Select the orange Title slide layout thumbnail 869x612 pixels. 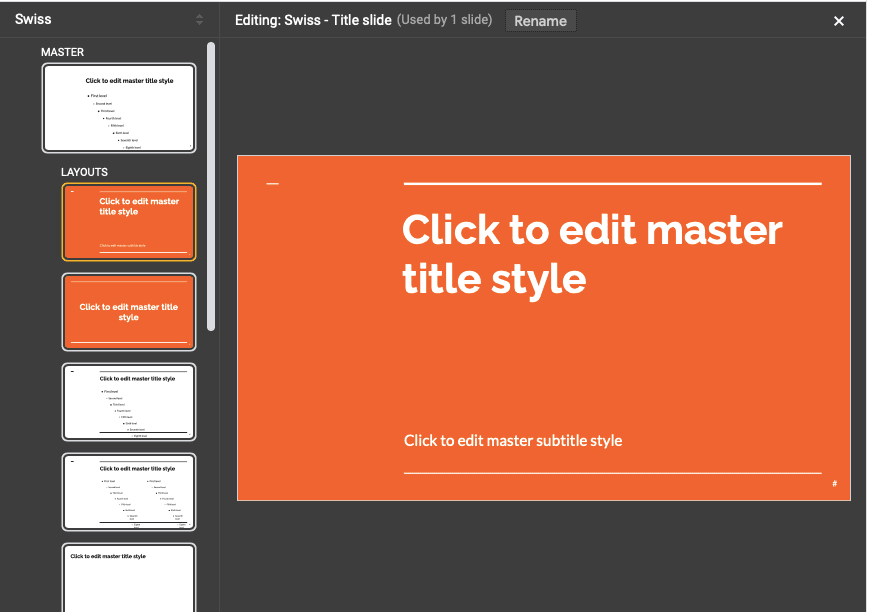(x=129, y=222)
